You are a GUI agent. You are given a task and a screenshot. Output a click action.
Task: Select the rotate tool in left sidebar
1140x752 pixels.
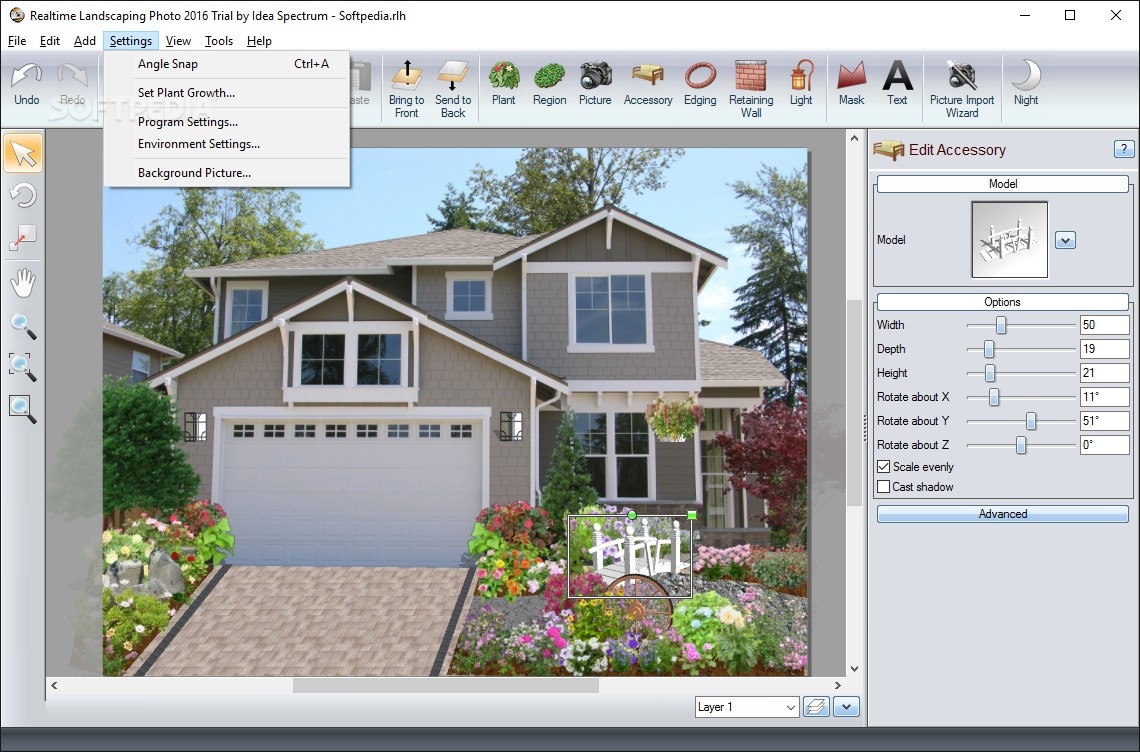pos(23,195)
